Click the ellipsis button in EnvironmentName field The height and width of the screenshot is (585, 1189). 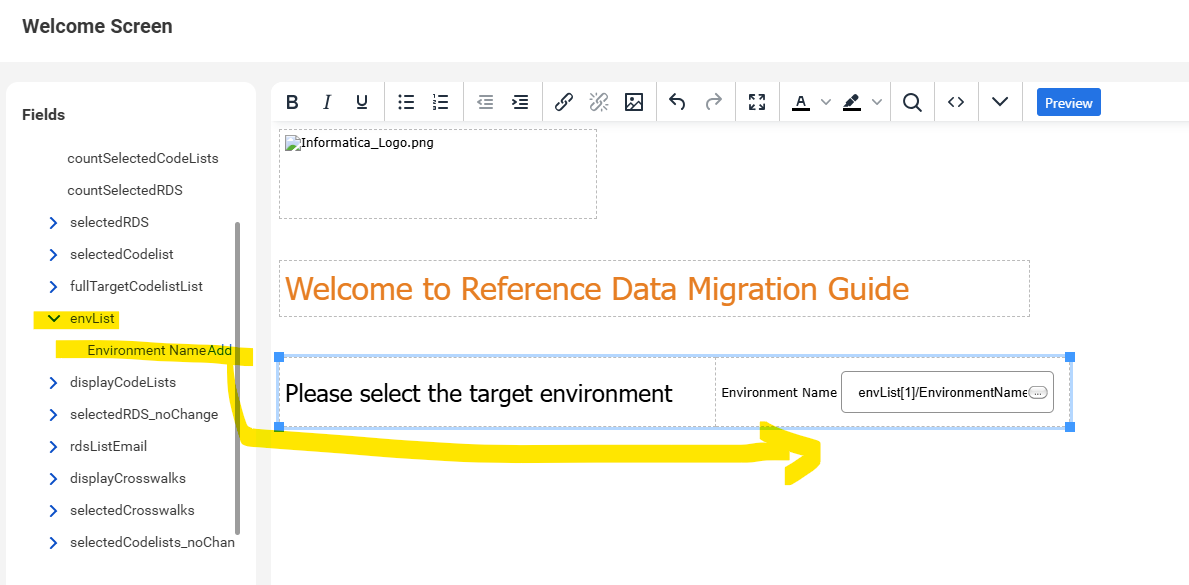point(1038,392)
